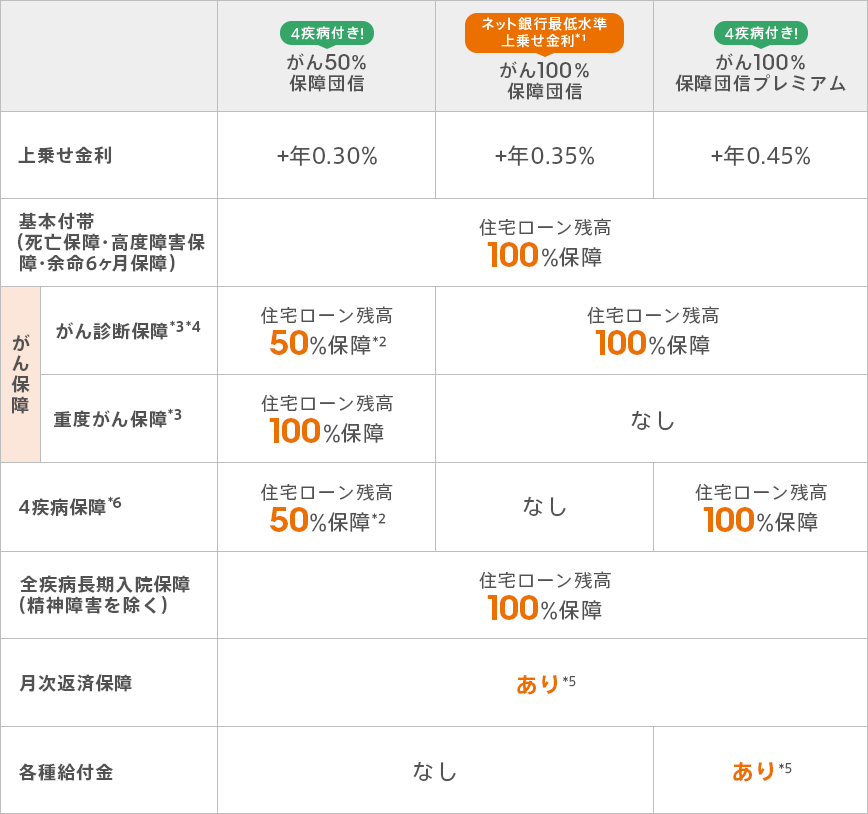Click the 上乗せ金利 row label
The image size is (868, 814).
pos(66,155)
